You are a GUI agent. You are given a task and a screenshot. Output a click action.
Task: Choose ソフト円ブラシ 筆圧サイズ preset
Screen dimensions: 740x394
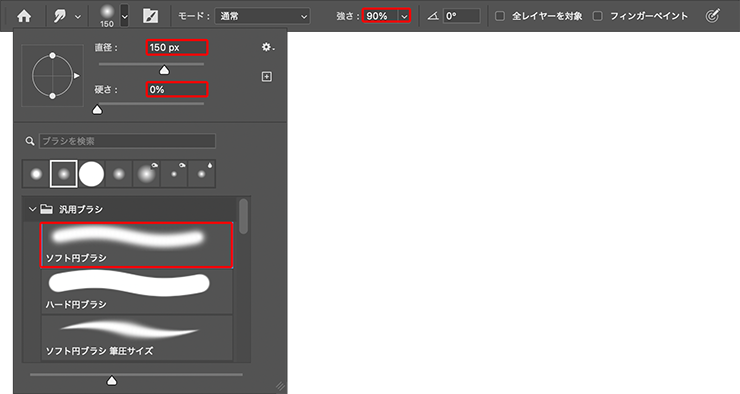[137, 338]
